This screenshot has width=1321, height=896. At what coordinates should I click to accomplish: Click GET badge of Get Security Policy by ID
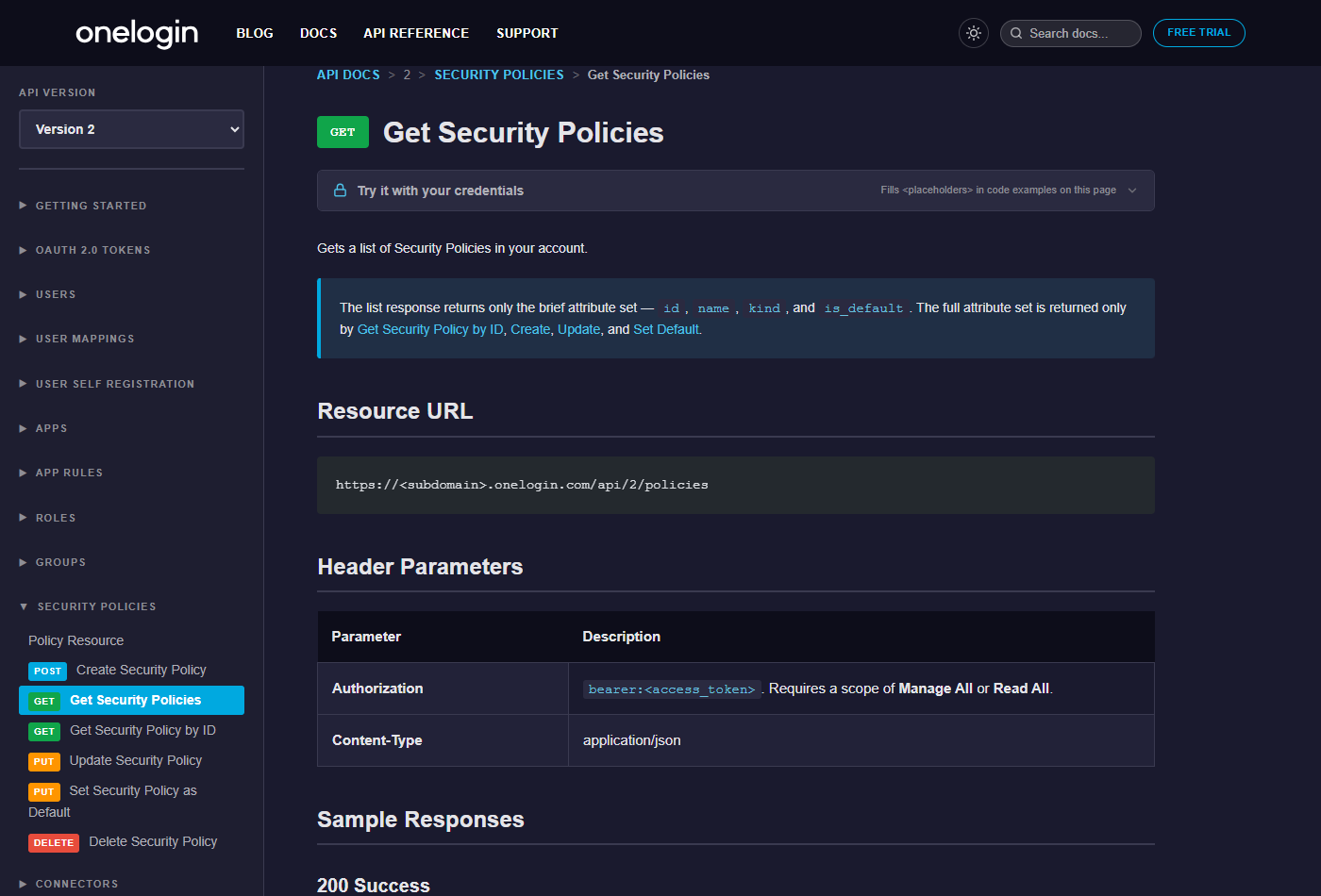click(44, 731)
